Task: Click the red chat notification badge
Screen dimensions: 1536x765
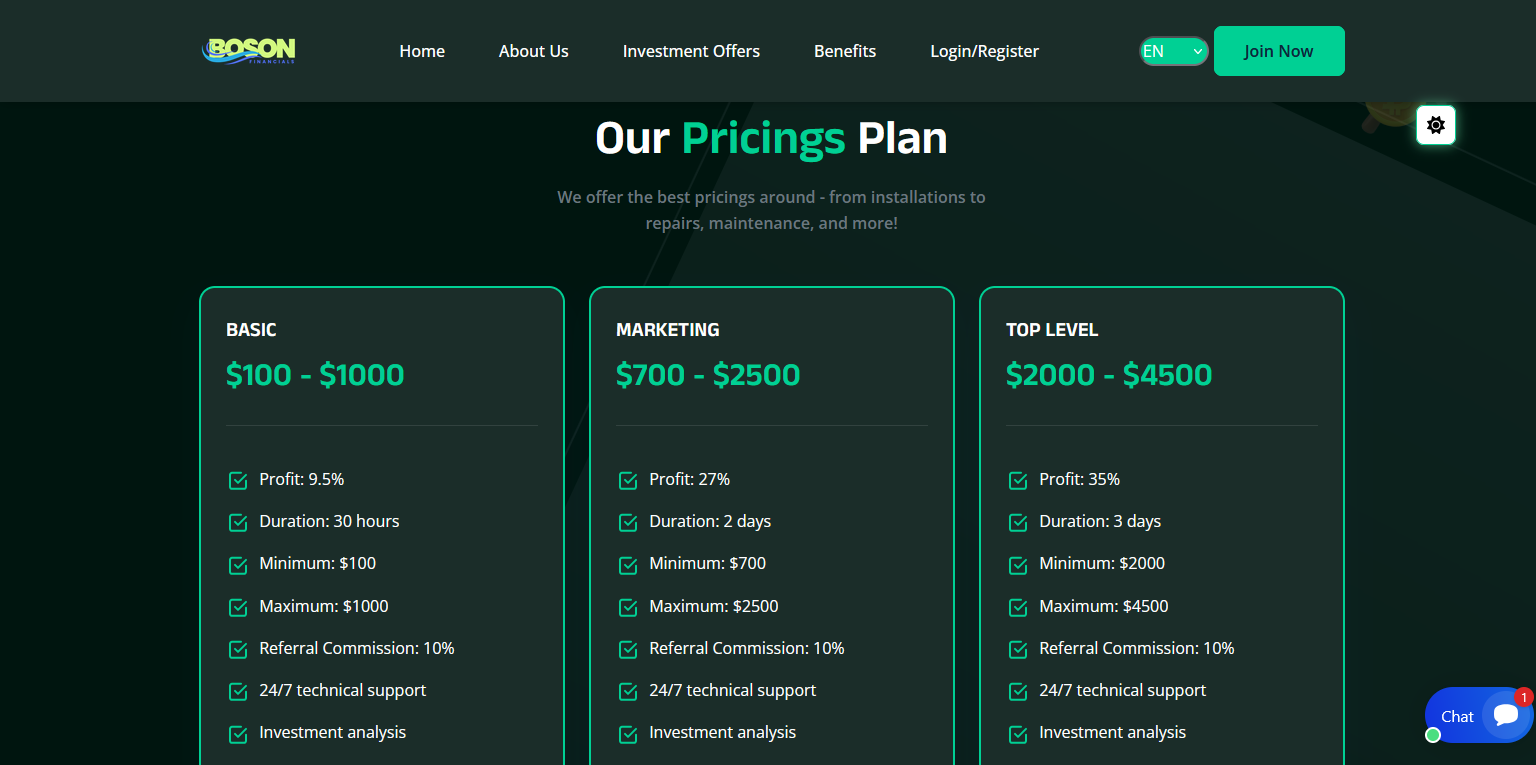Action: pos(1524,697)
